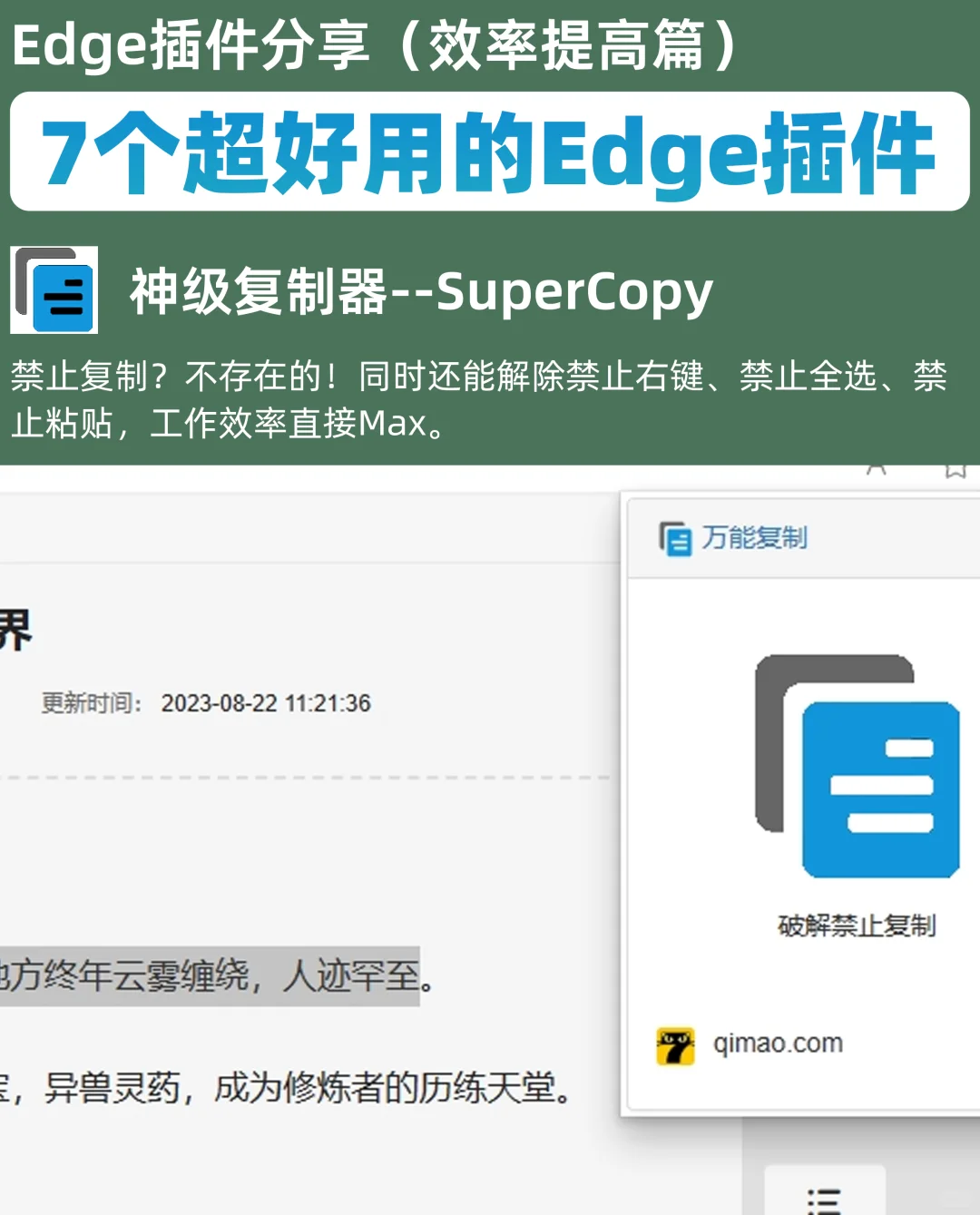Switch to the 更新时间 info section

coord(88,702)
